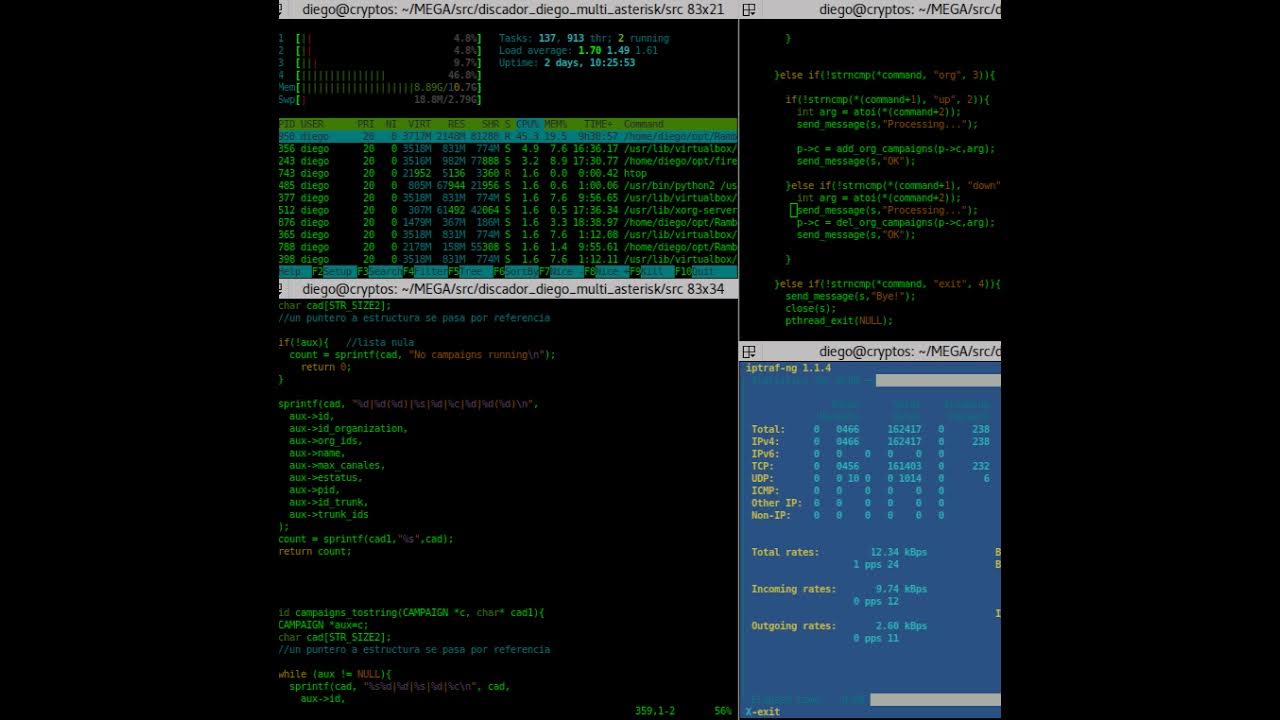Click Outgoing rates label in iptraf-ng
Viewport: 1280px width, 720px height.
(x=793, y=626)
